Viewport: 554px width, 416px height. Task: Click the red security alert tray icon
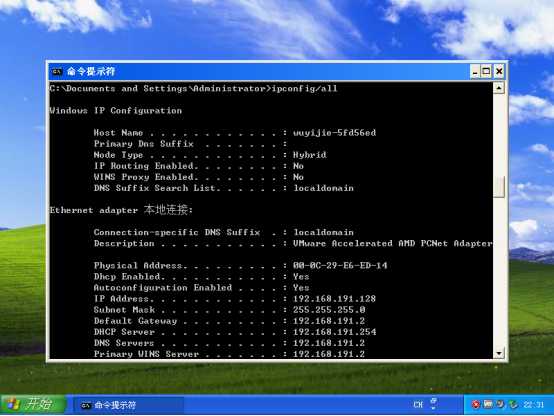point(476,404)
